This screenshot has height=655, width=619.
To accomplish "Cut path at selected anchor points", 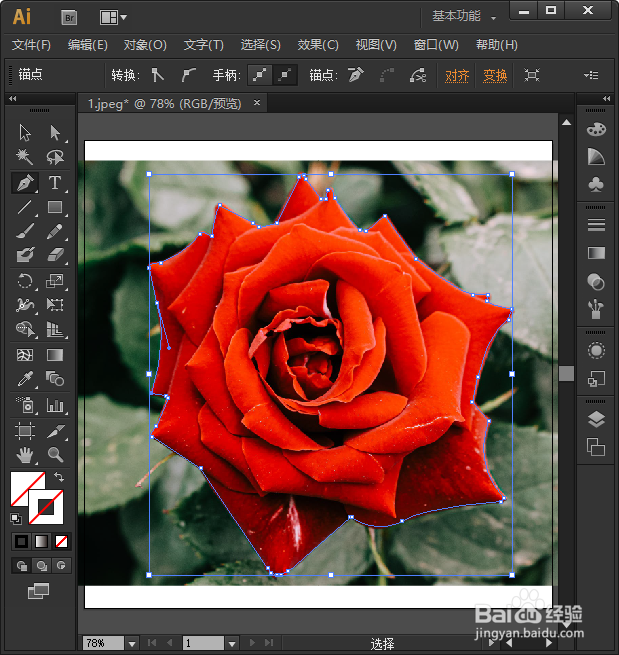I will click(418, 75).
